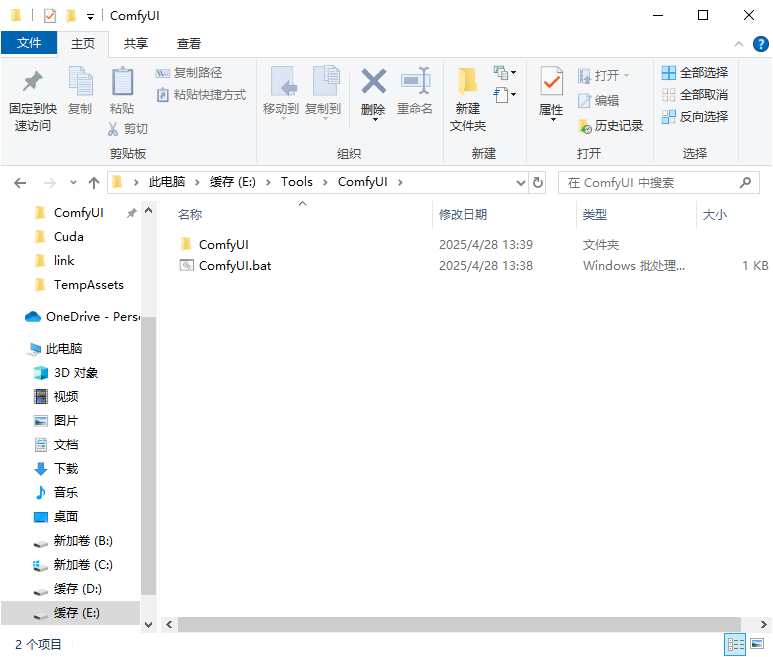Click the Refresh button by address bar
This screenshot has height=657, width=773.
point(538,183)
